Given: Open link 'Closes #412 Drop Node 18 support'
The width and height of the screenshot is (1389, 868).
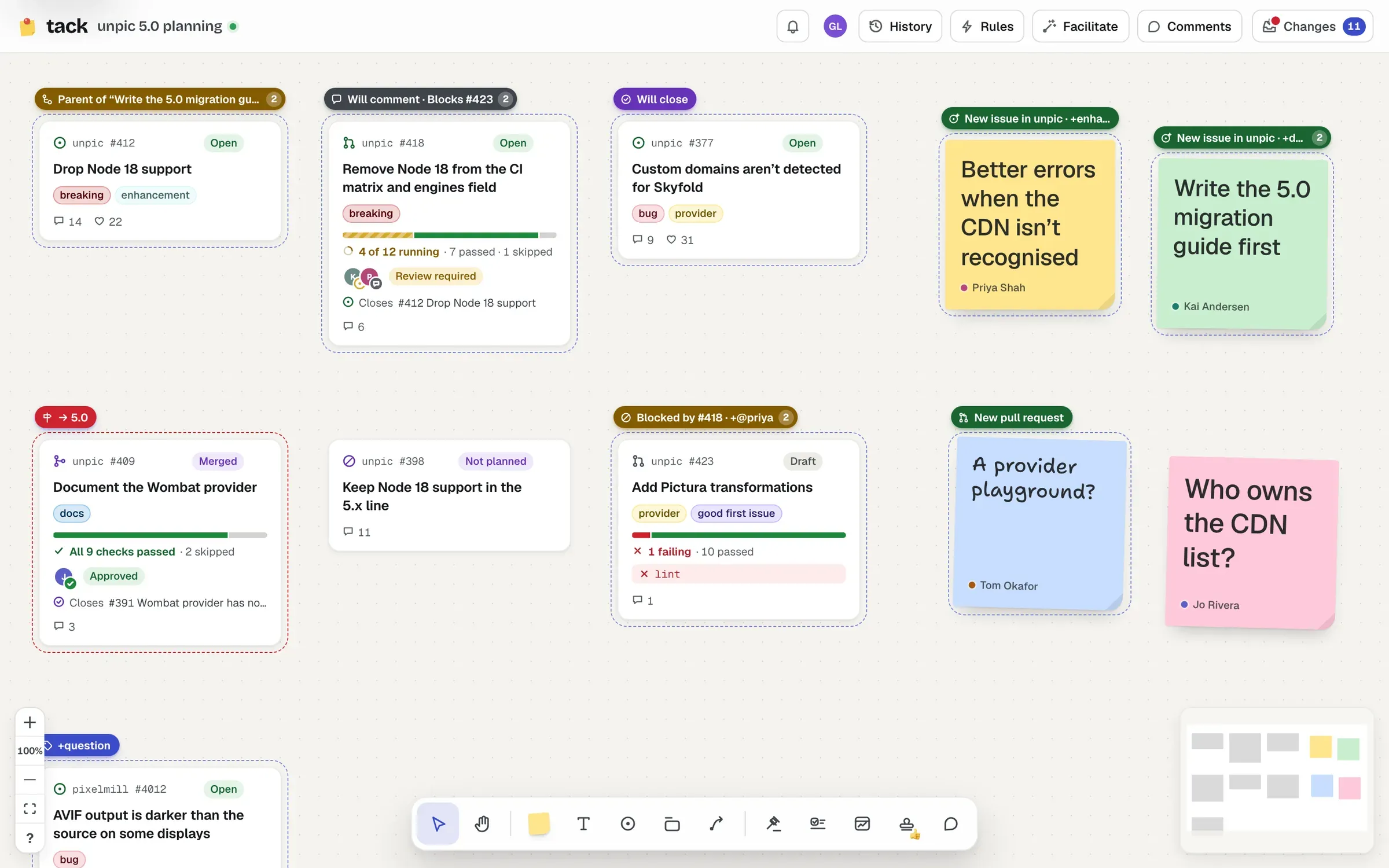Looking at the screenshot, I should click(x=439, y=303).
